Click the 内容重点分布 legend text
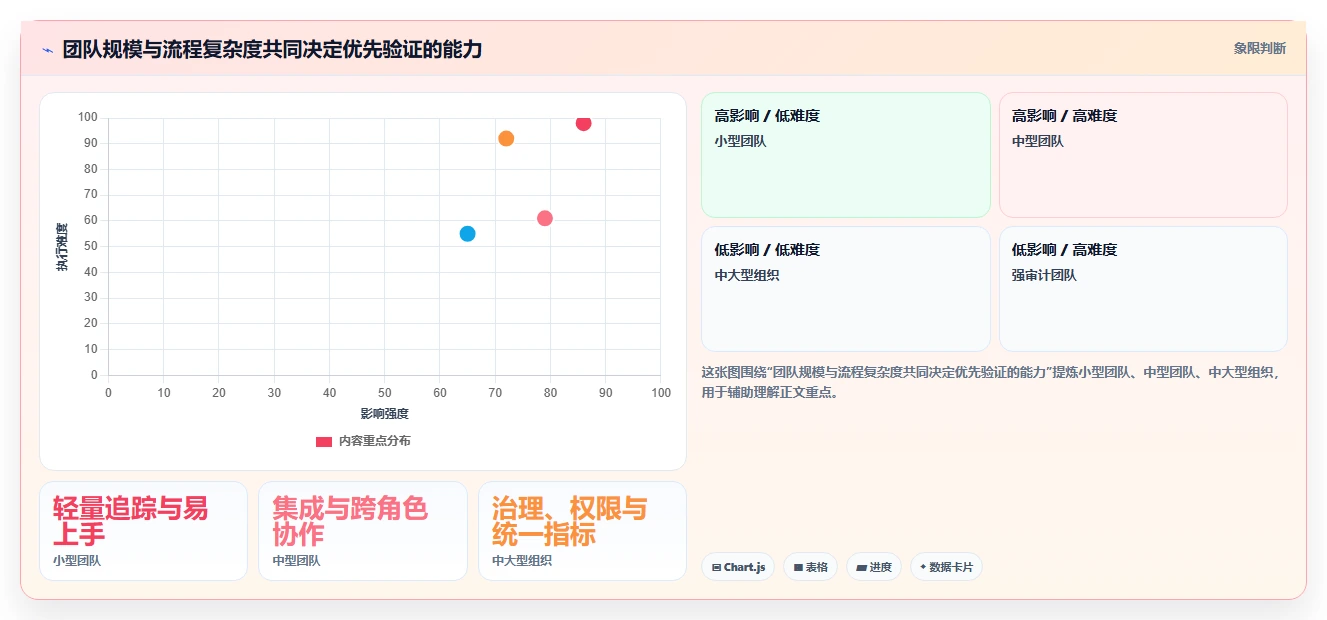The width and height of the screenshot is (1327, 620). [x=374, y=441]
